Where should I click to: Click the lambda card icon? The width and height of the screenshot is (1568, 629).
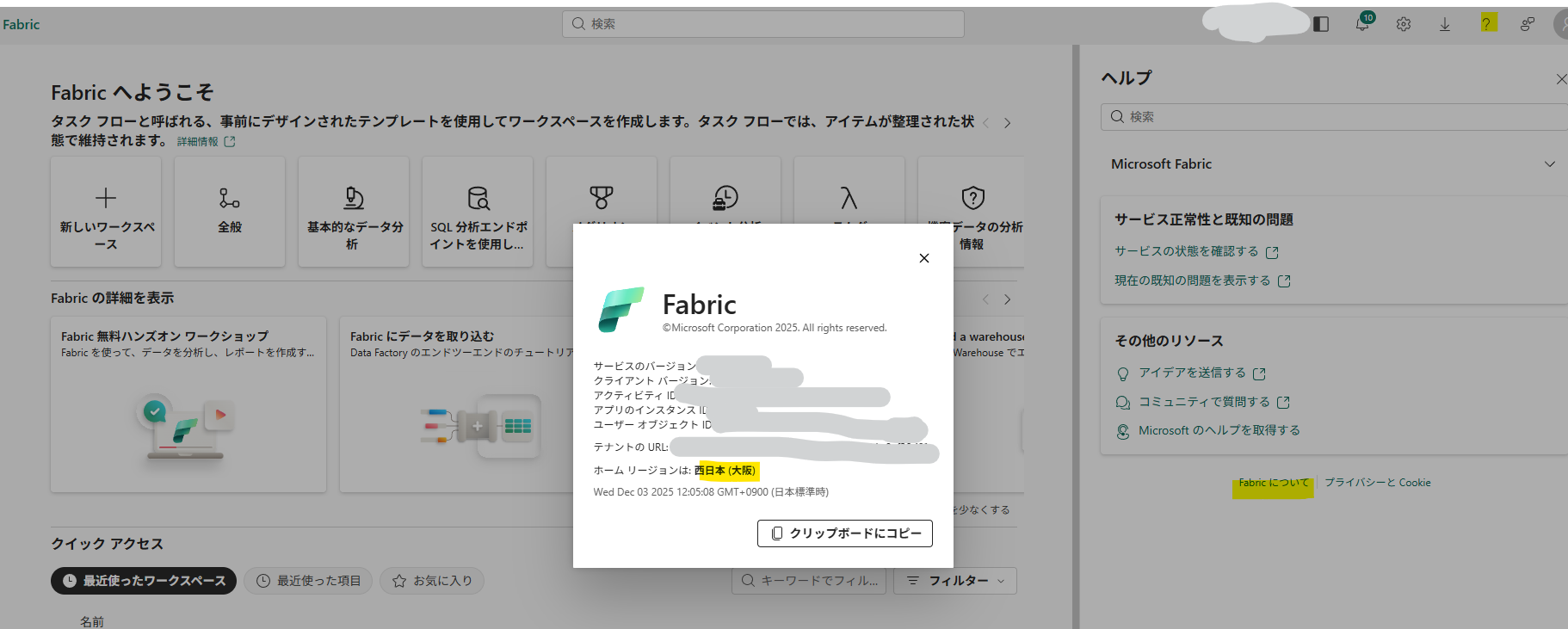click(849, 198)
